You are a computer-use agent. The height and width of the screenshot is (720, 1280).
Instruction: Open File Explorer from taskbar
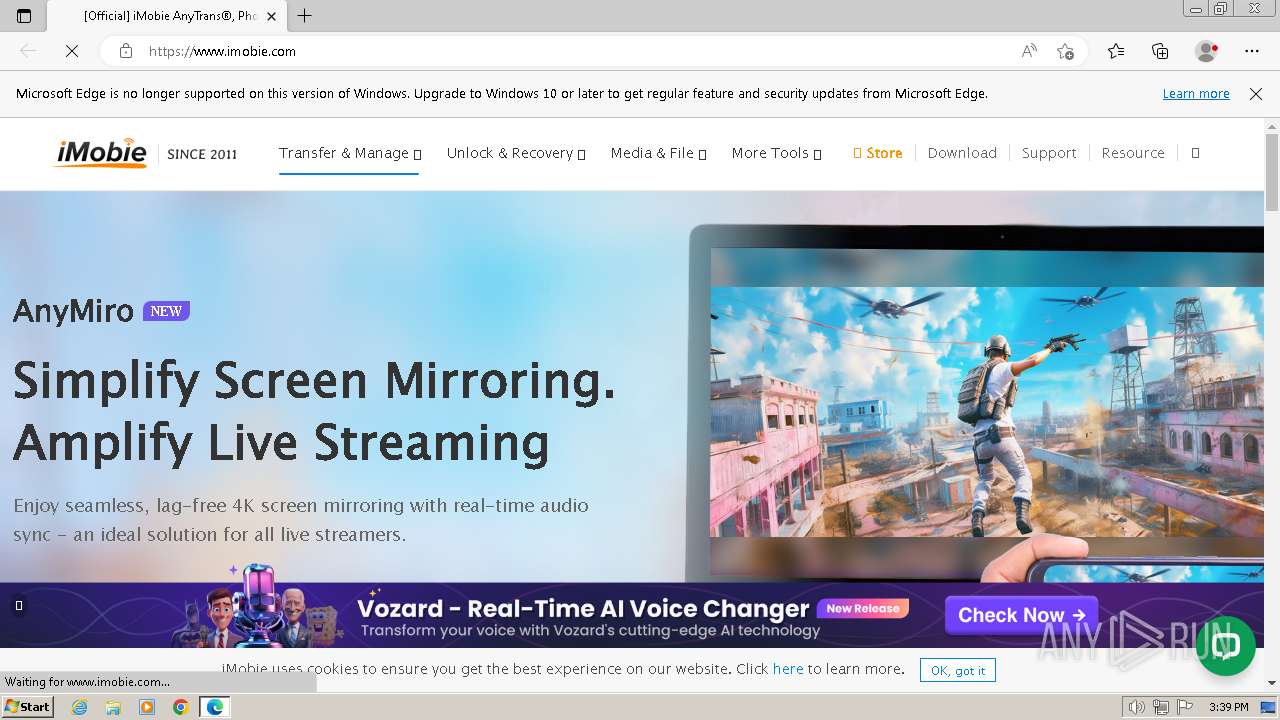point(113,707)
